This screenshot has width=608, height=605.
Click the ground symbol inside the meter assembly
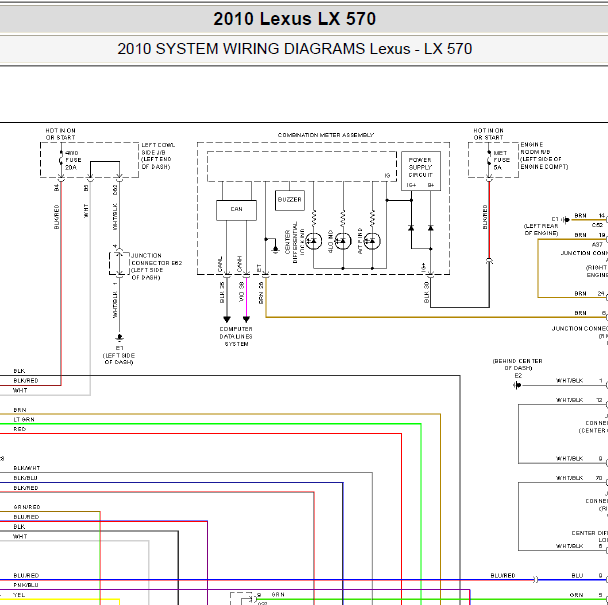pyautogui.click(x=275, y=249)
